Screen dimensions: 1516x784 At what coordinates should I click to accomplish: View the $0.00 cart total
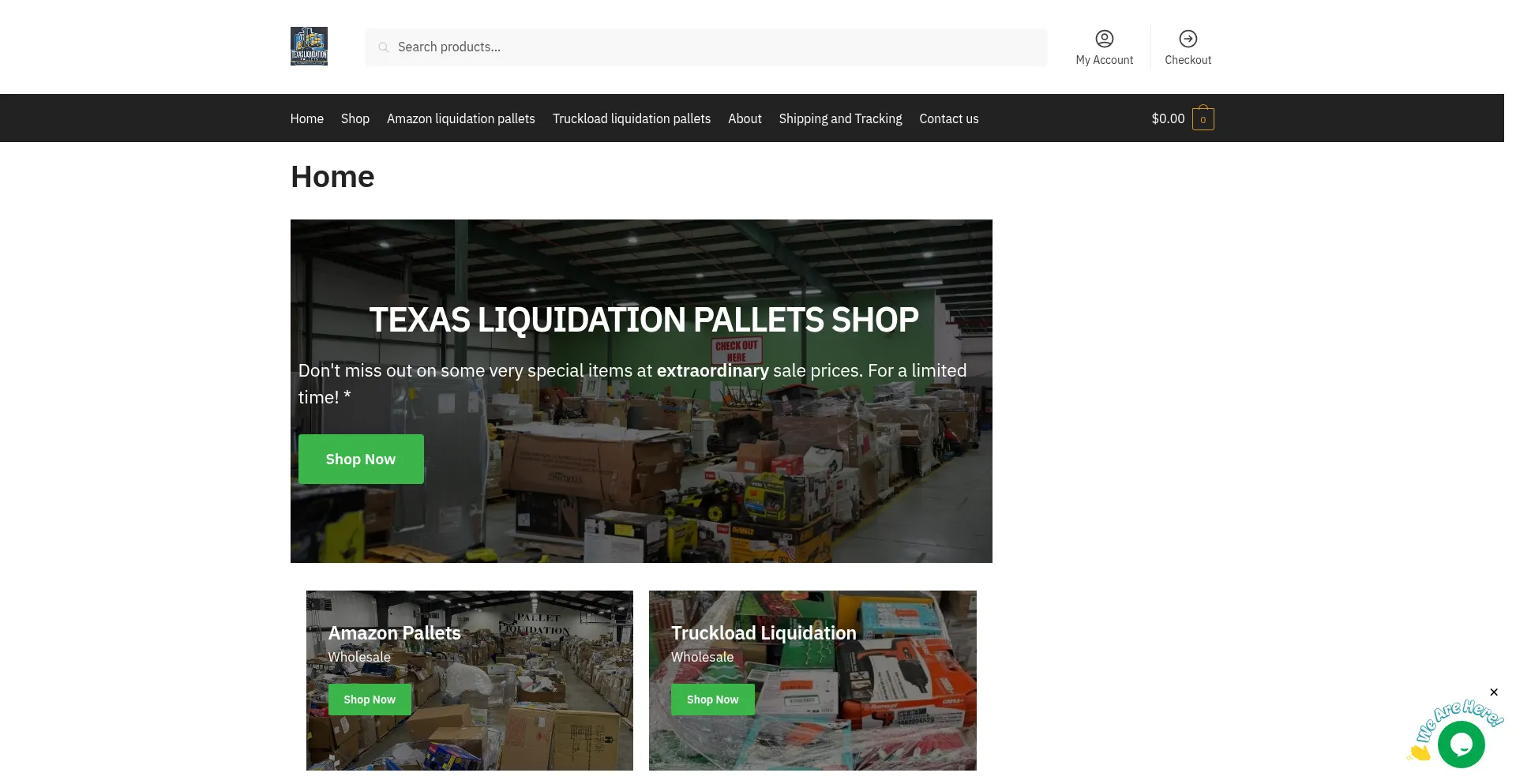tap(1168, 118)
